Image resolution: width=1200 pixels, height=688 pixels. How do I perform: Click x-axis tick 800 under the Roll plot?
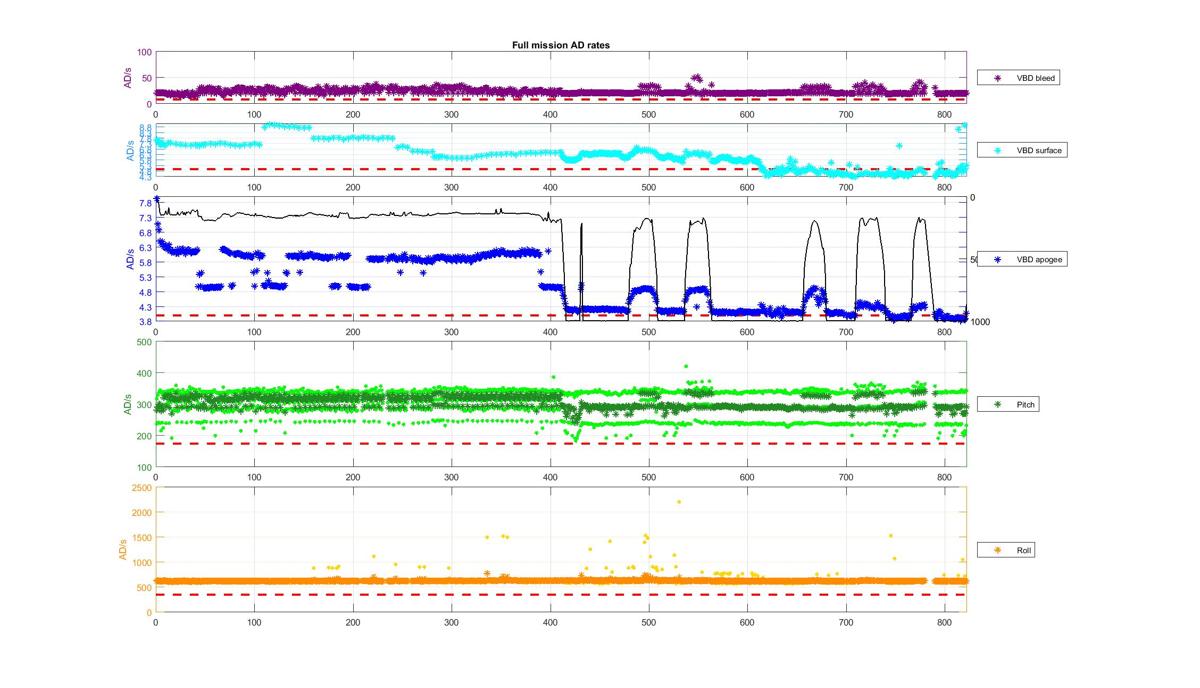pyautogui.click(x=944, y=622)
